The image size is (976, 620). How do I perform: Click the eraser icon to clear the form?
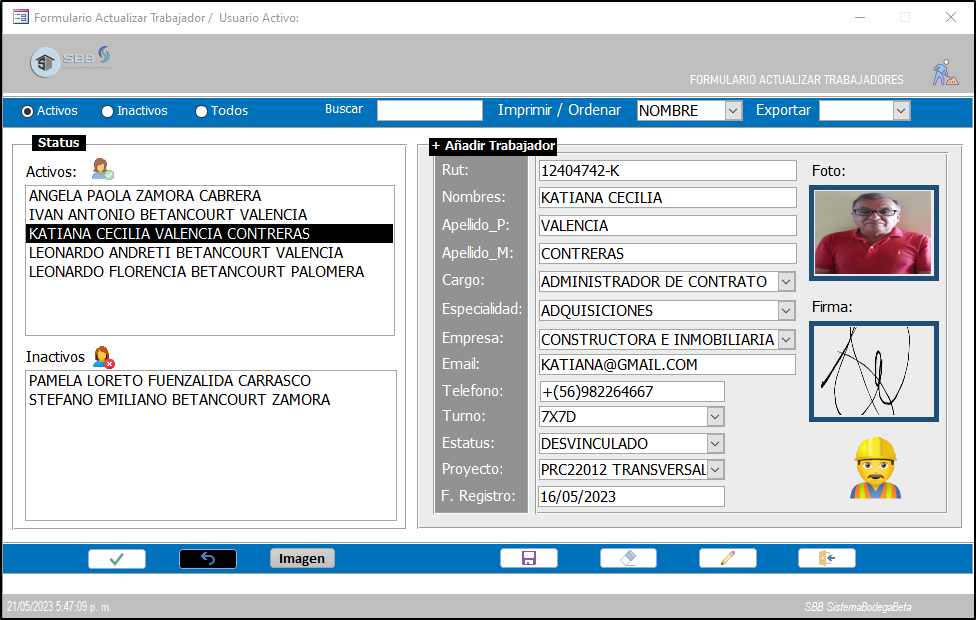tap(627, 558)
